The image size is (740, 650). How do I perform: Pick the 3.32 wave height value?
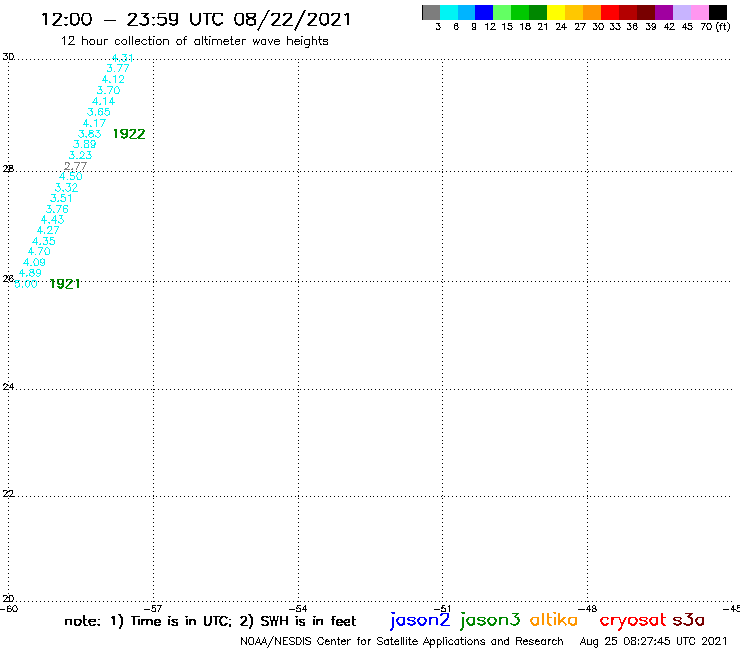pyautogui.click(x=67, y=187)
